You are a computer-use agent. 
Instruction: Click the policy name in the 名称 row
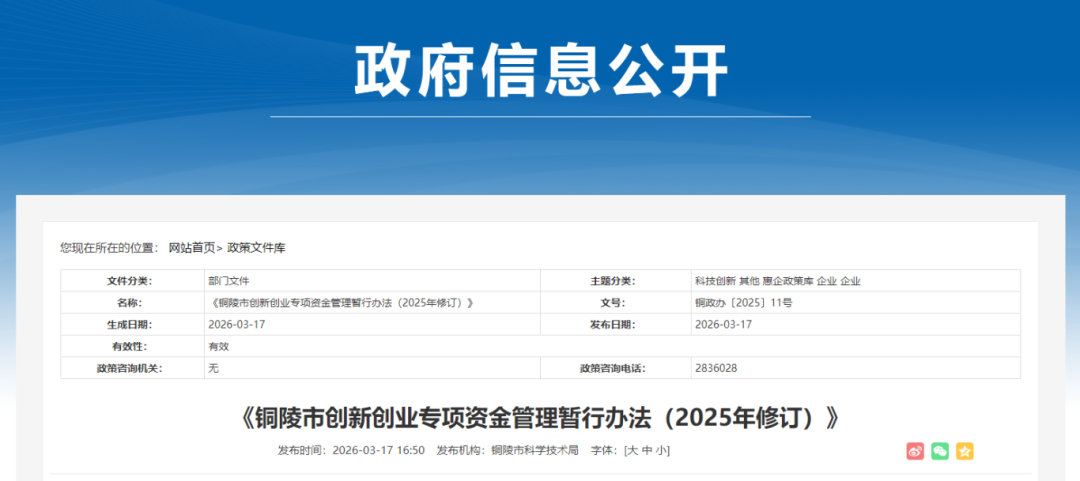pyautogui.click(x=340, y=303)
